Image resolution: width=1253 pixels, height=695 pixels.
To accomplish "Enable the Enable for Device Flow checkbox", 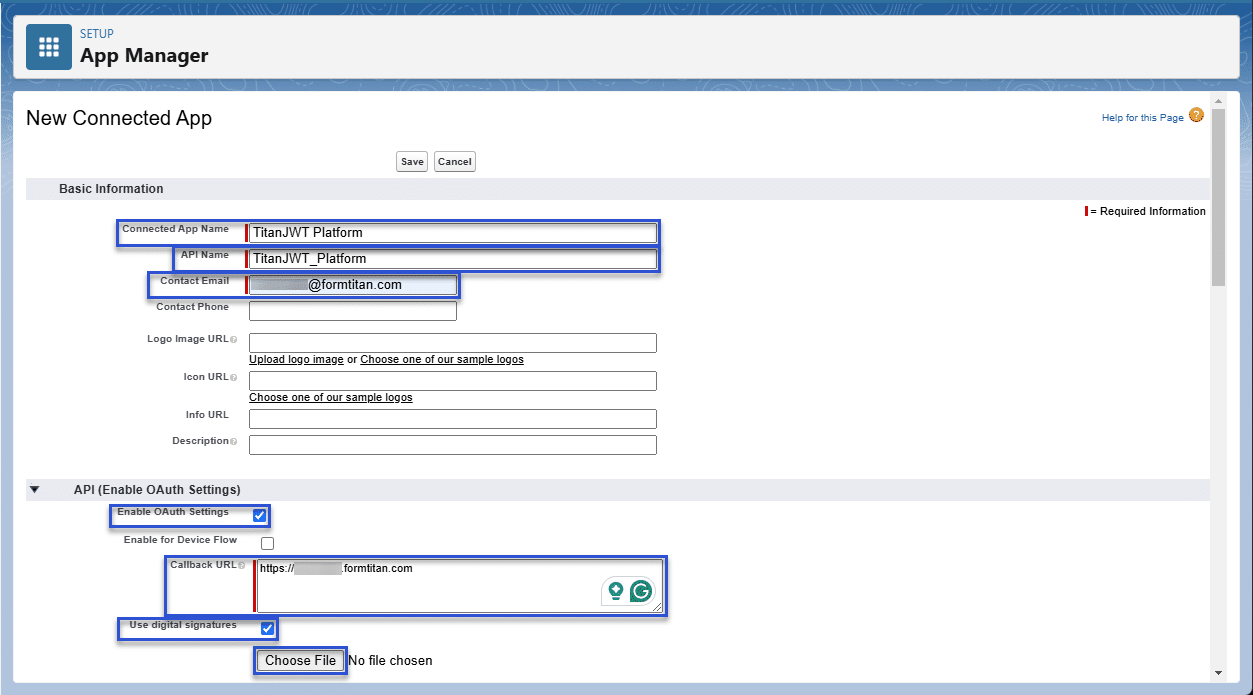I will coord(267,542).
